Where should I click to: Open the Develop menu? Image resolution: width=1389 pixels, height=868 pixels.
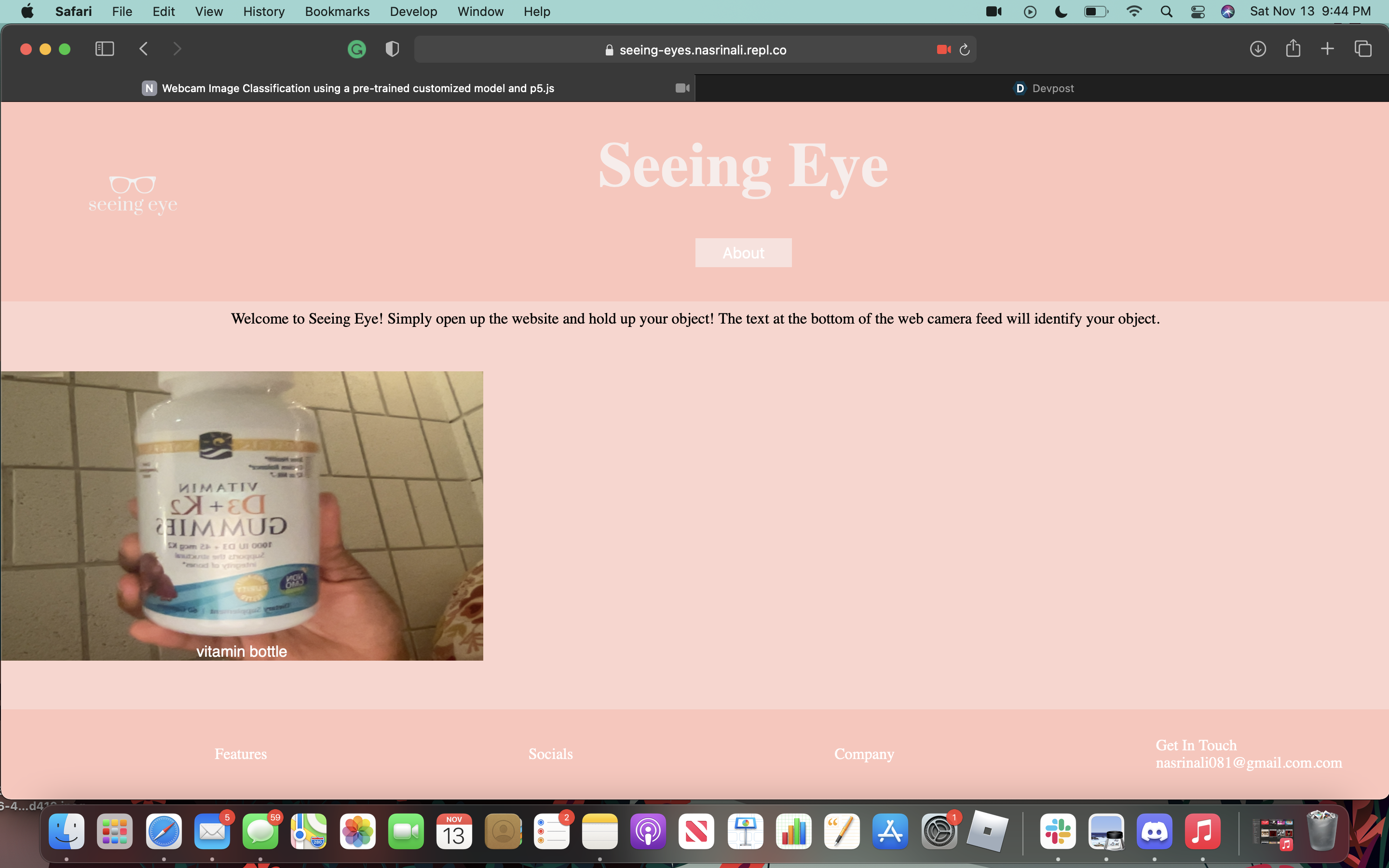(413, 12)
